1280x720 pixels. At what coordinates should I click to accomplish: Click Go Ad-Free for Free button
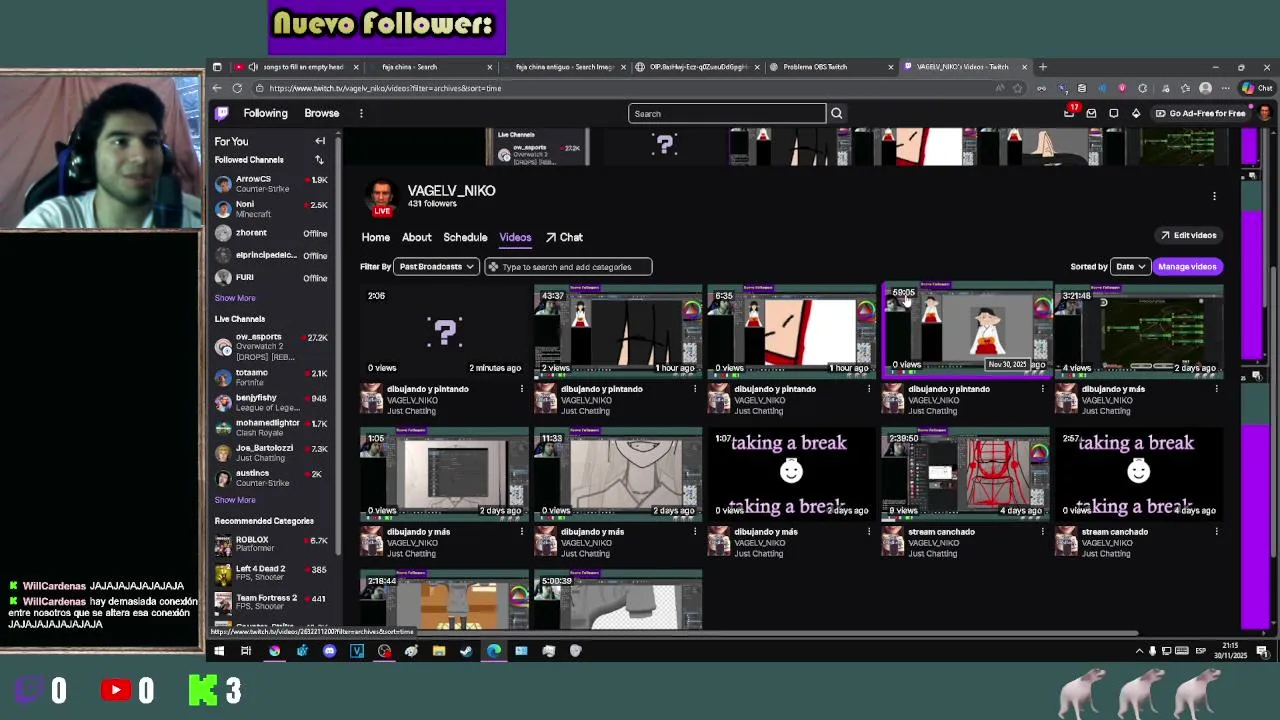pos(1200,113)
